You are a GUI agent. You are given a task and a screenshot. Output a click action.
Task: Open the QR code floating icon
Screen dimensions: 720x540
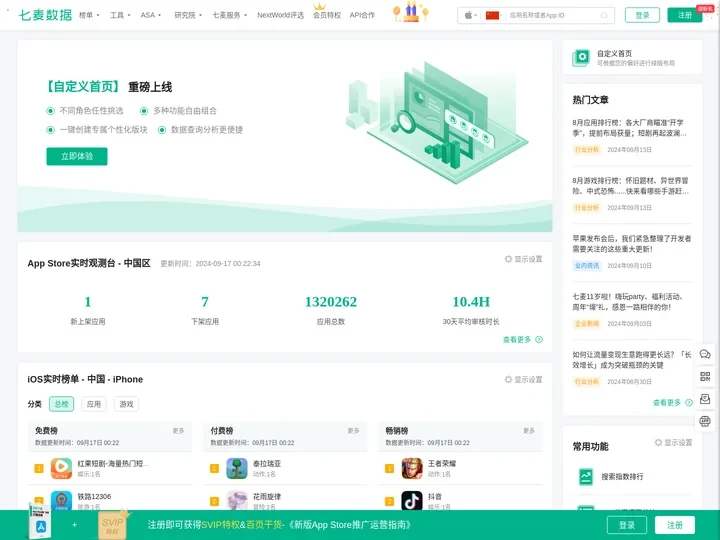coord(705,377)
